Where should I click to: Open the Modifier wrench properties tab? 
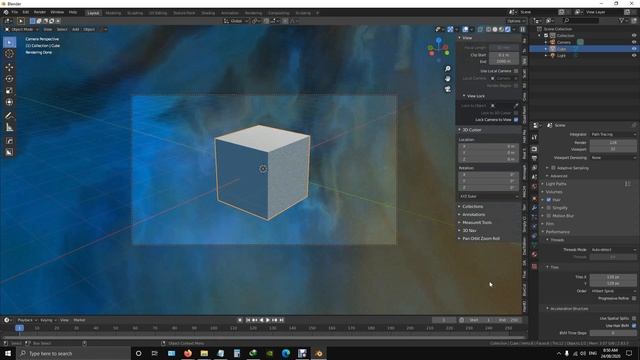[x=534, y=208]
